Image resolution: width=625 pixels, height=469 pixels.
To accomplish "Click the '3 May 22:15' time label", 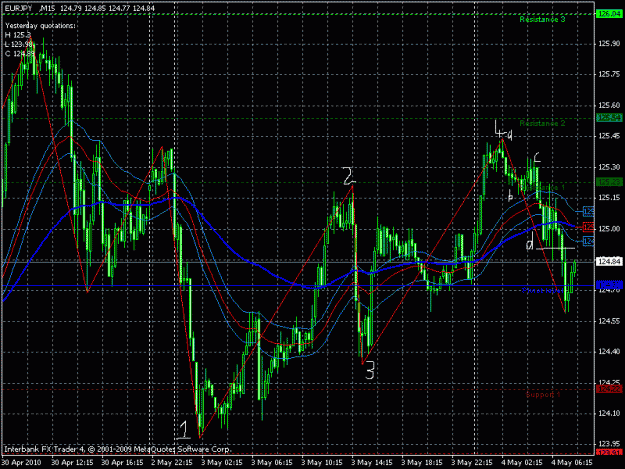I will coord(472,463).
